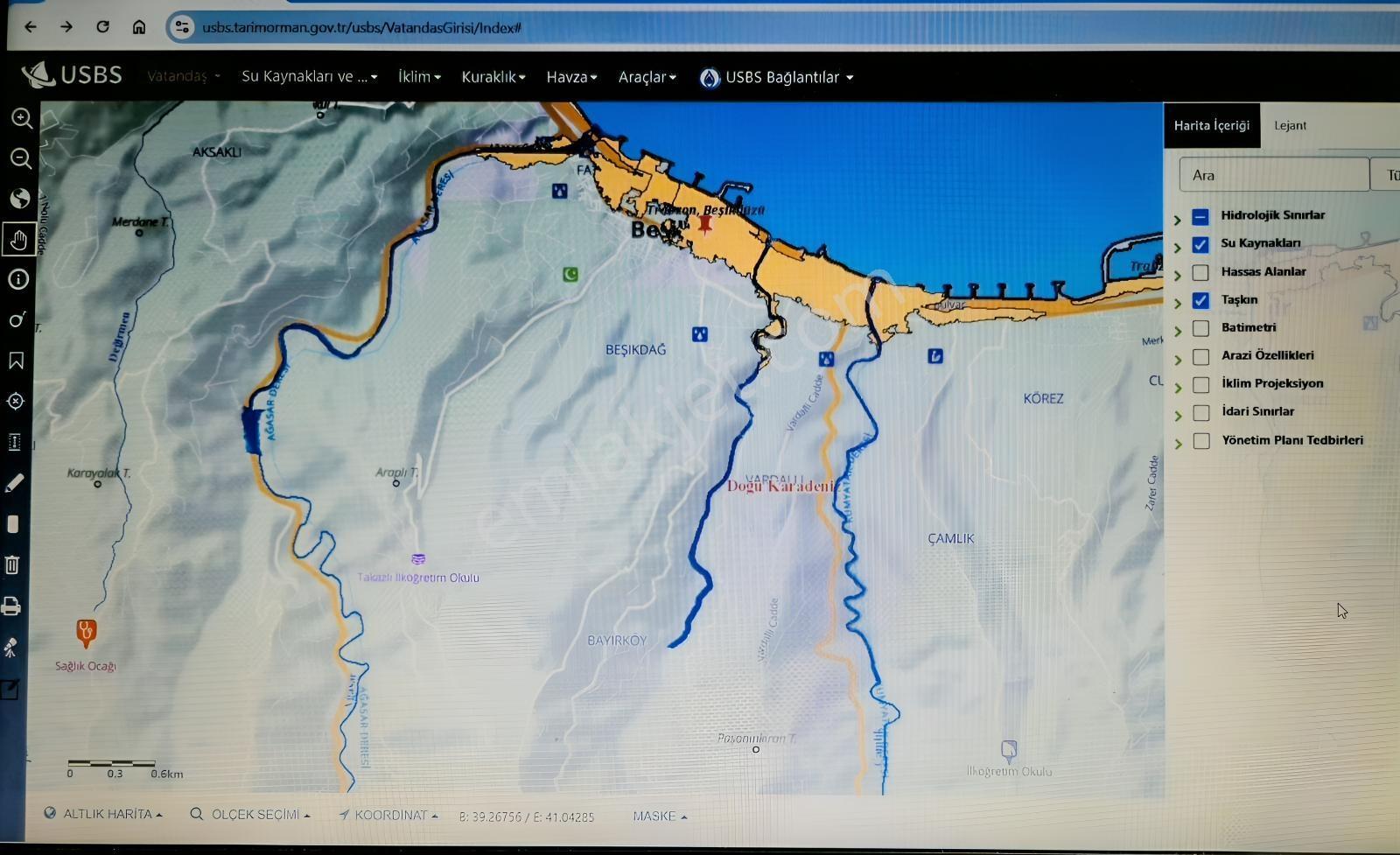Viewport: 1400px width, 855px height.
Task: Open the İklim menu
Action: (419, 77)
